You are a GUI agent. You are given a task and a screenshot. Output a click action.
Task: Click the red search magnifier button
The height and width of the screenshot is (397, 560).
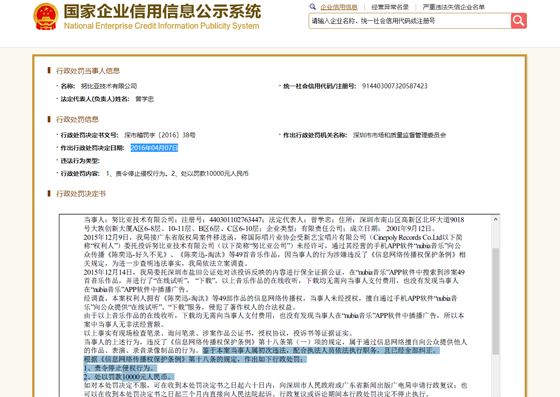519,21
